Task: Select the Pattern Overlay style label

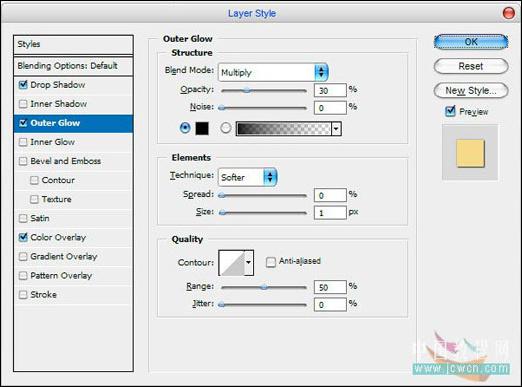Action: [x=61, y=276]
